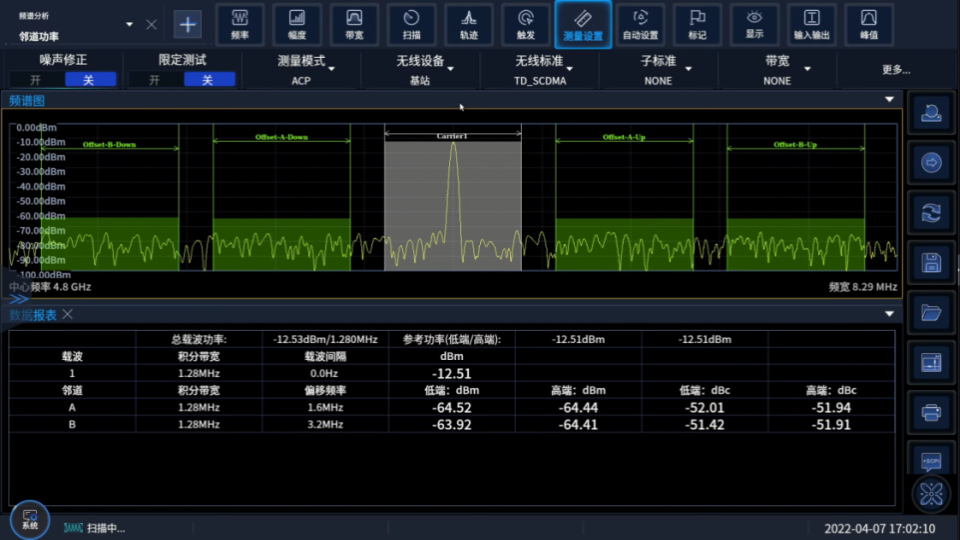960x540 pixels.
Task: Select the 幅度 (Amplitude) toolbar icon
Action: 297,24
